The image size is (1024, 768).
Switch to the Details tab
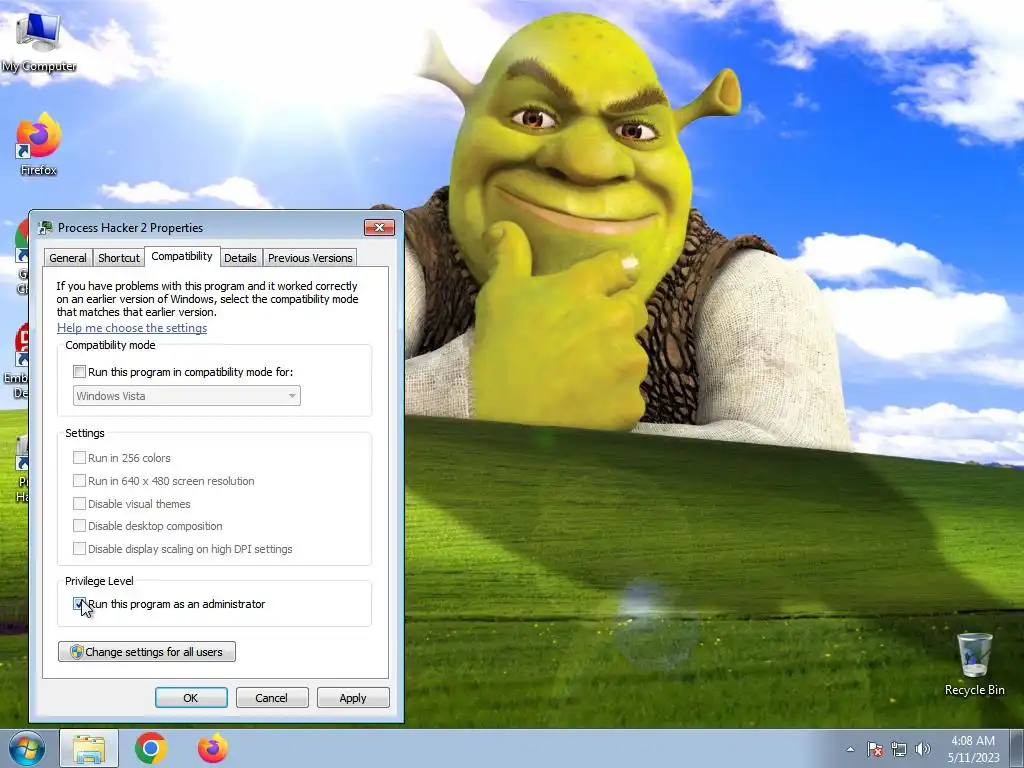tap(240, 258)
